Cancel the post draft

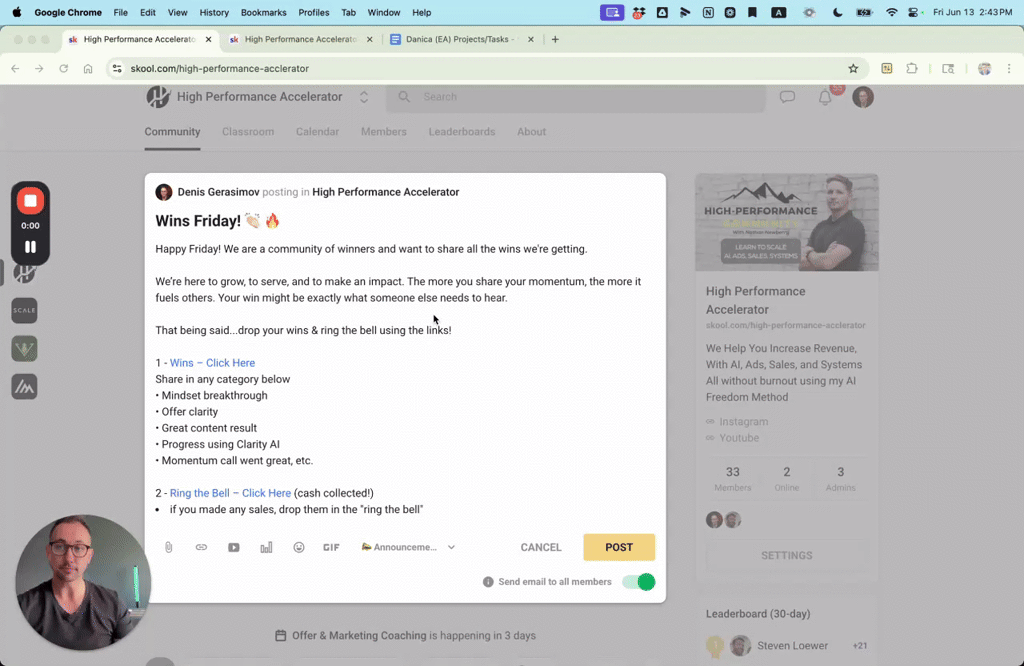pyautogui.click(x=541, y=547)
